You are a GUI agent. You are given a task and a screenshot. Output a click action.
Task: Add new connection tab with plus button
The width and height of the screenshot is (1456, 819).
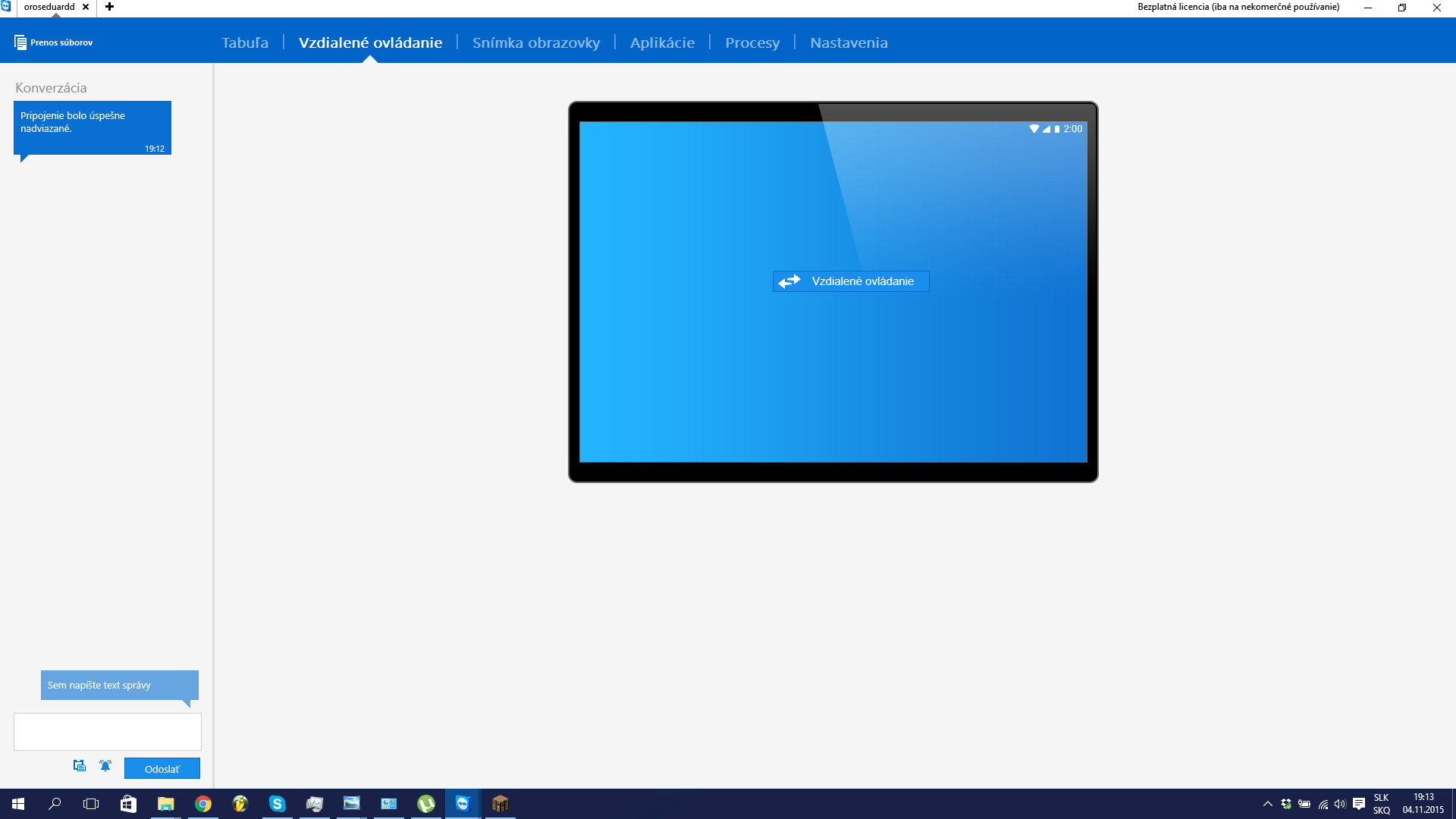[109, 7]
